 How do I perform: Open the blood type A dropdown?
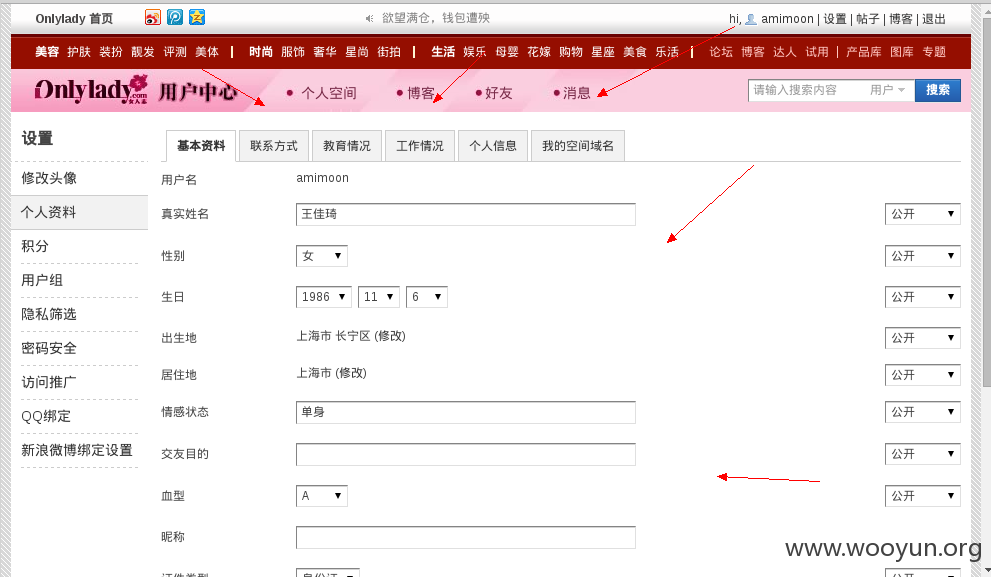(322, 496)
